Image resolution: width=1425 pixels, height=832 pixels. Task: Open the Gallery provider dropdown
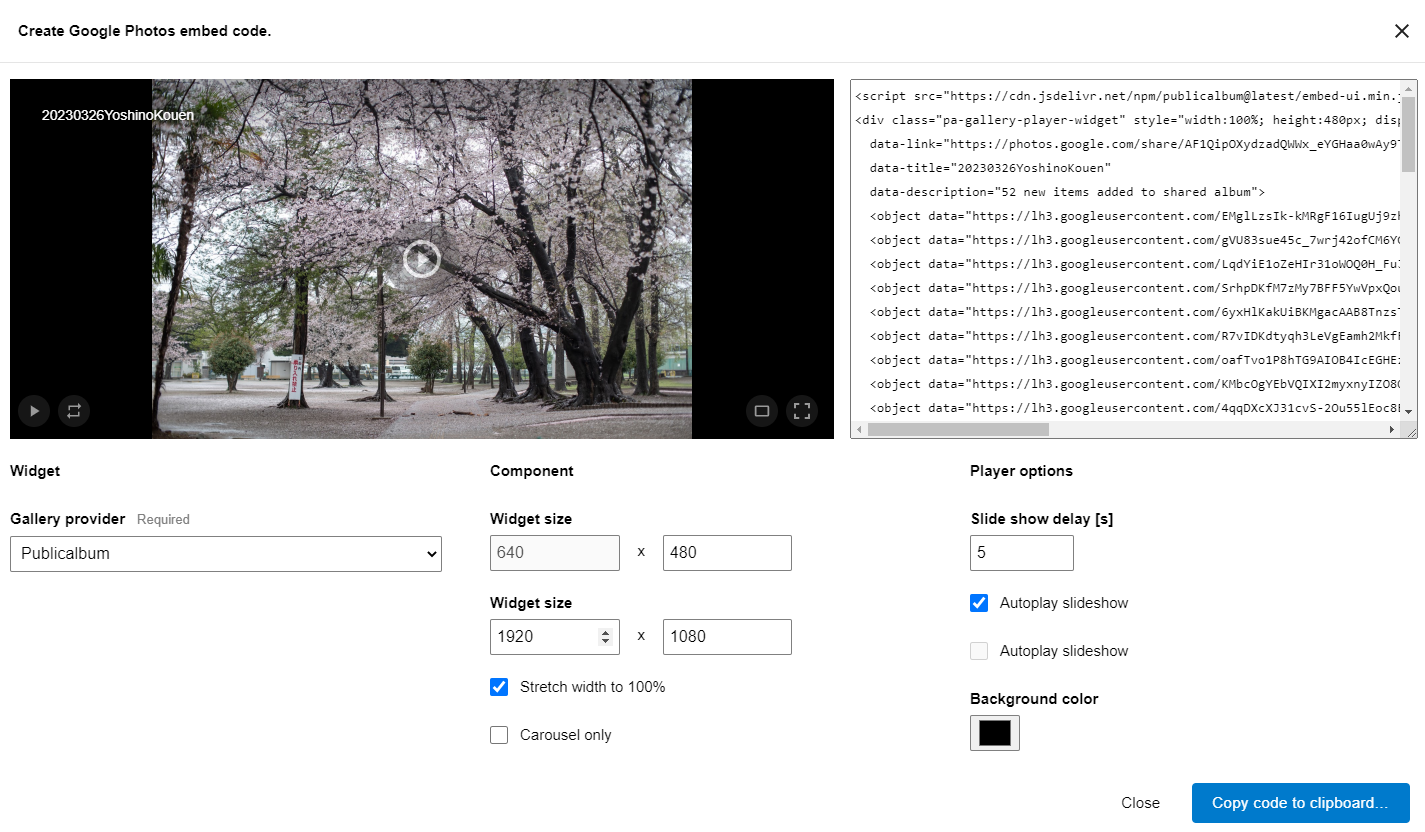[x=226, y=553]
